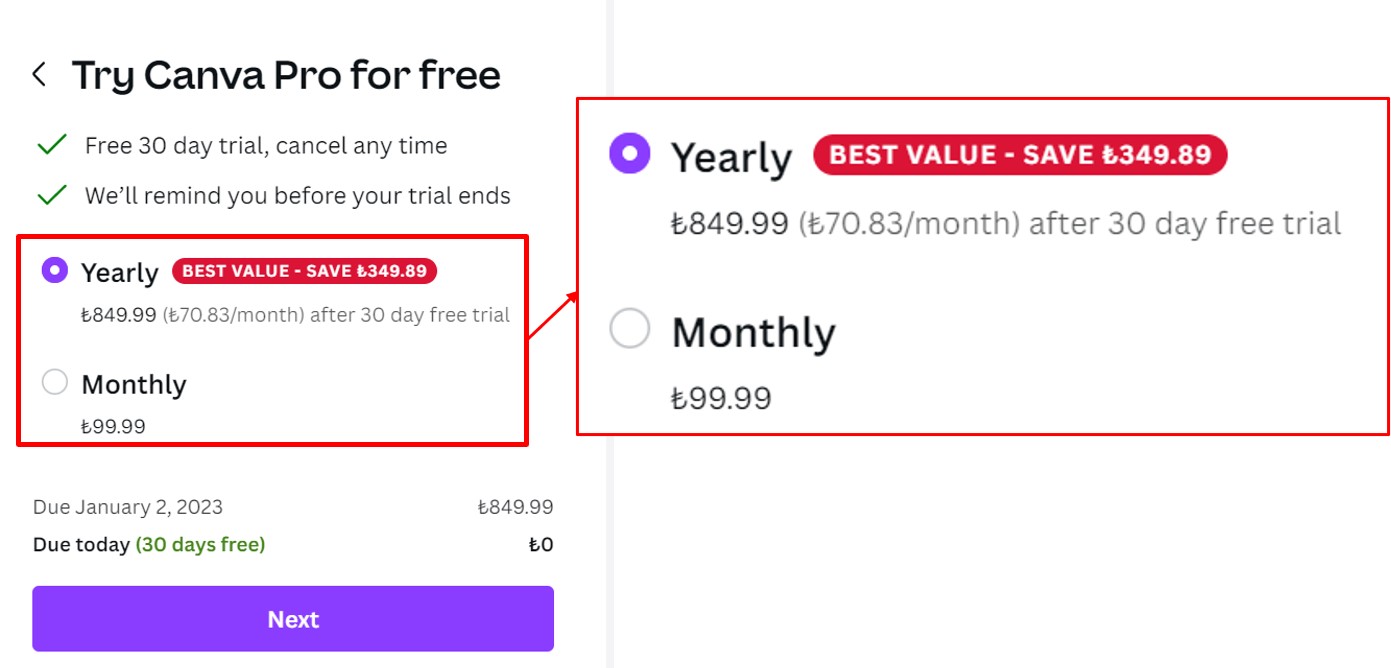1391x668 pixels.
Task: Click the Free 30 day trial, cancel any time text
Action: point(266,146)
